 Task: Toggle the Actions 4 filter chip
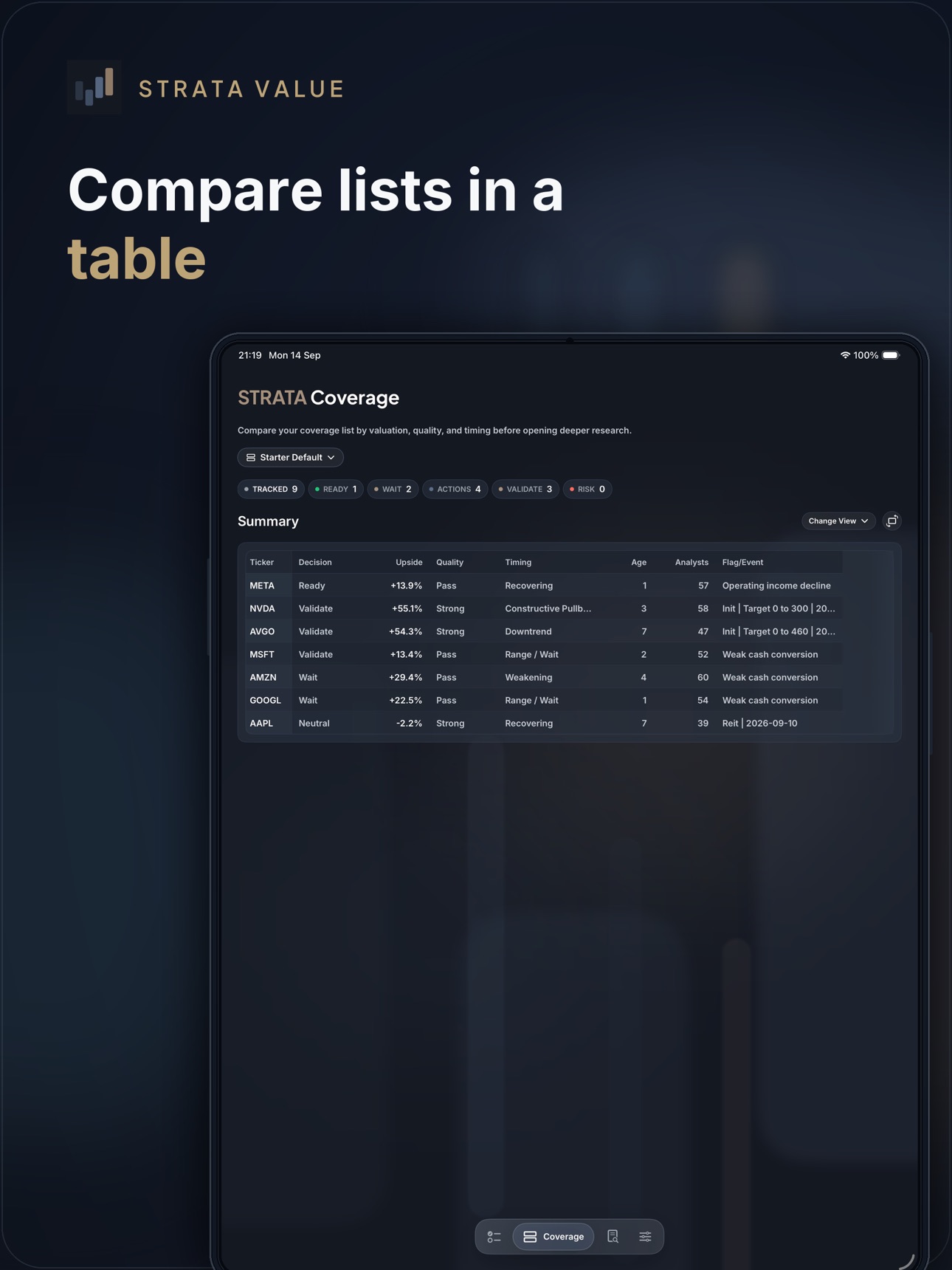click(x=455, y=490)
